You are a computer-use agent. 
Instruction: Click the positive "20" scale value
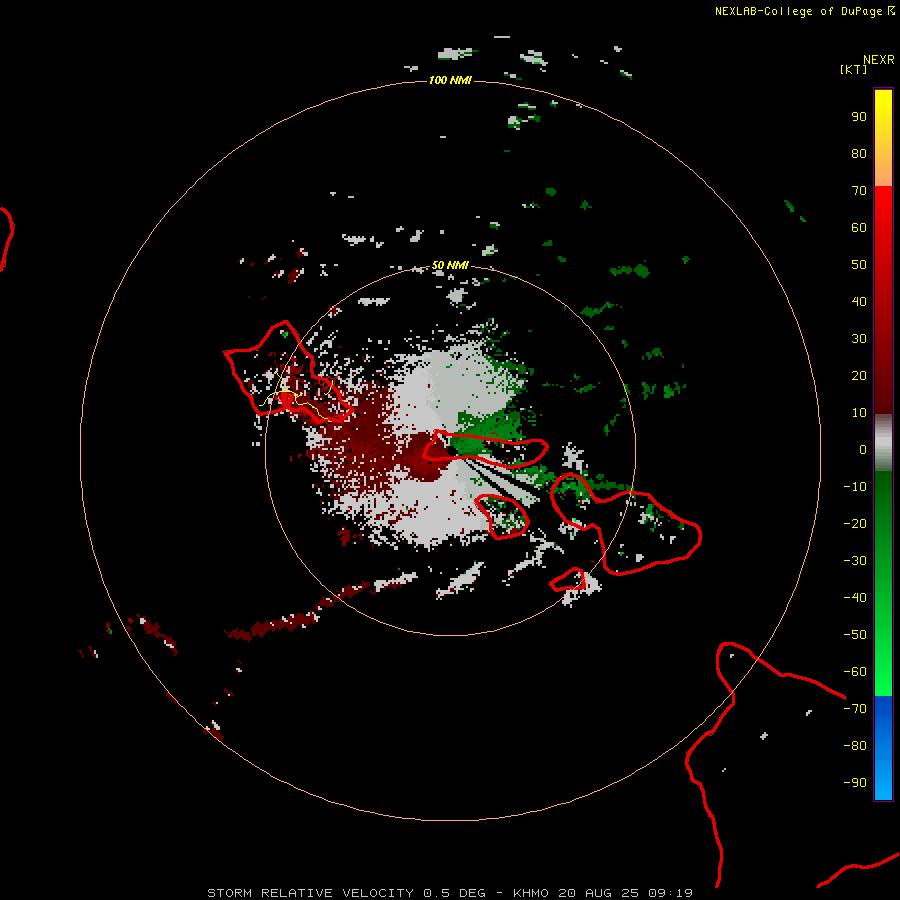tap(859, 376)
